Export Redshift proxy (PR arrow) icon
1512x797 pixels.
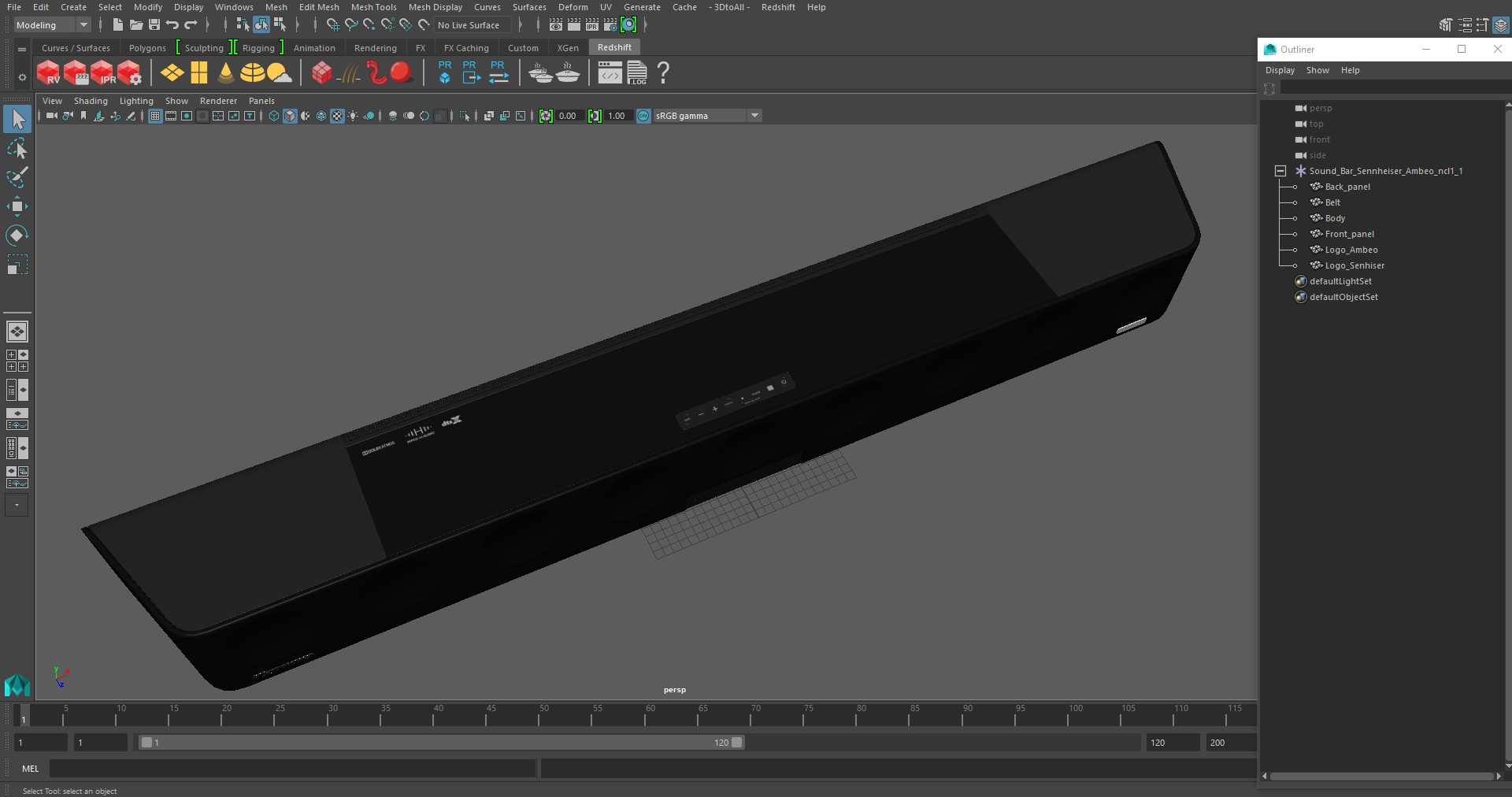click(471, 72)
